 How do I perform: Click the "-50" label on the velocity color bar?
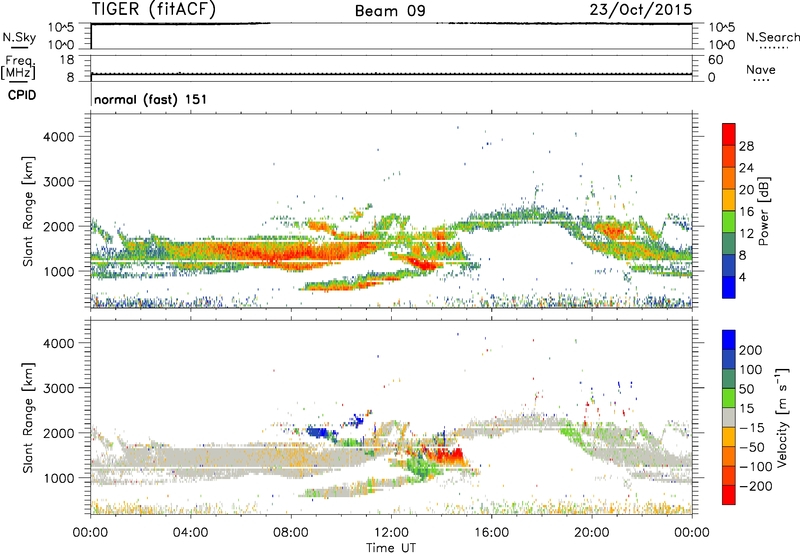click(x=752, y=447)
